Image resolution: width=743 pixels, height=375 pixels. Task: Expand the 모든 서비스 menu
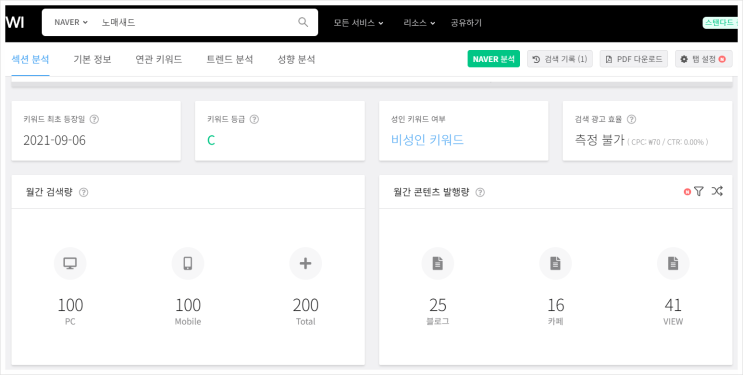358,23
